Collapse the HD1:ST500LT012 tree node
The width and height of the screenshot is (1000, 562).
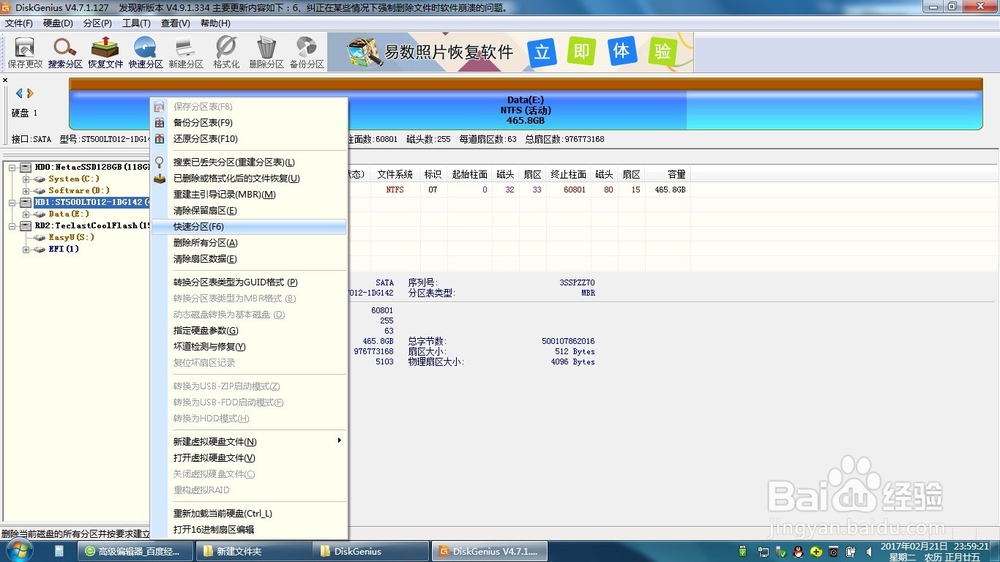coord(12,202)
